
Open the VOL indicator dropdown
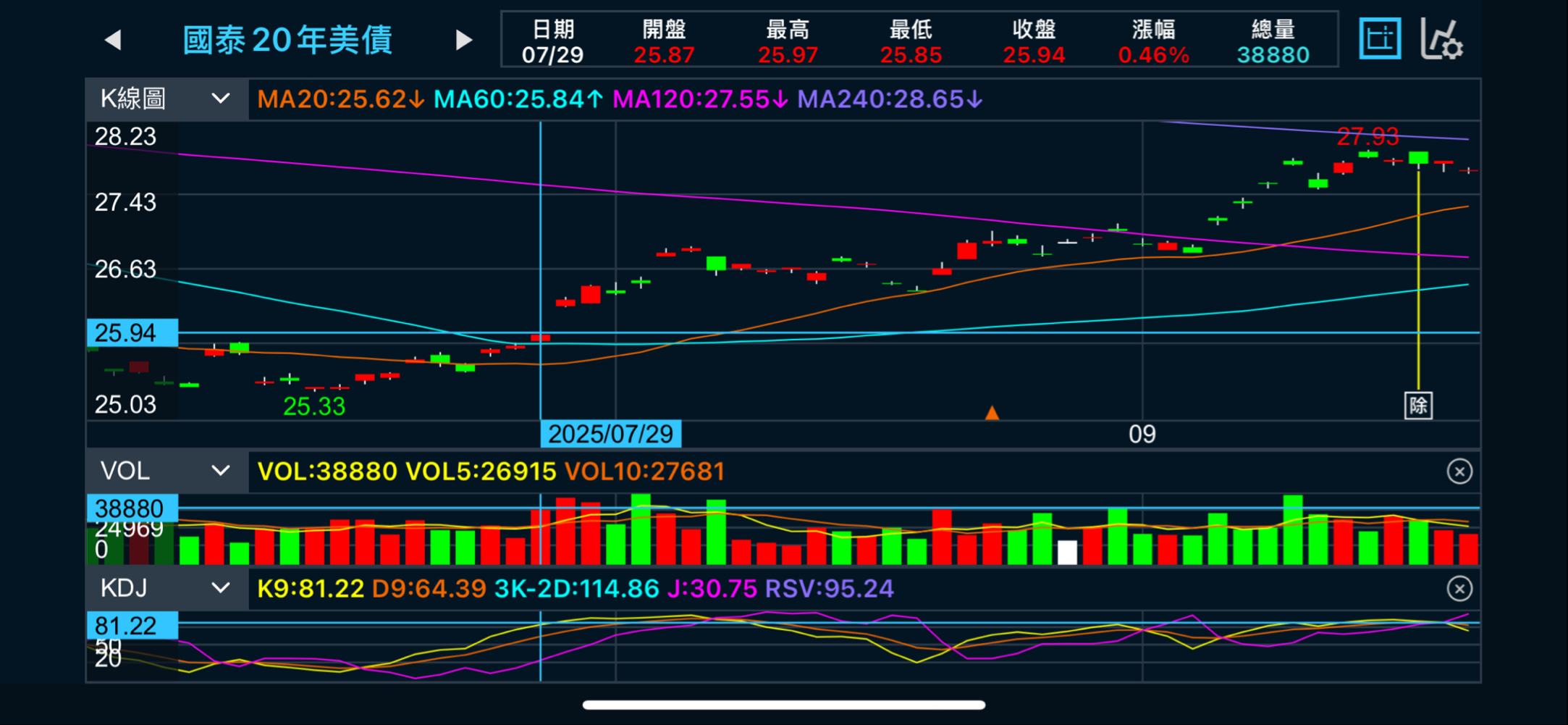pyautogui.click(x=167, y=472)
